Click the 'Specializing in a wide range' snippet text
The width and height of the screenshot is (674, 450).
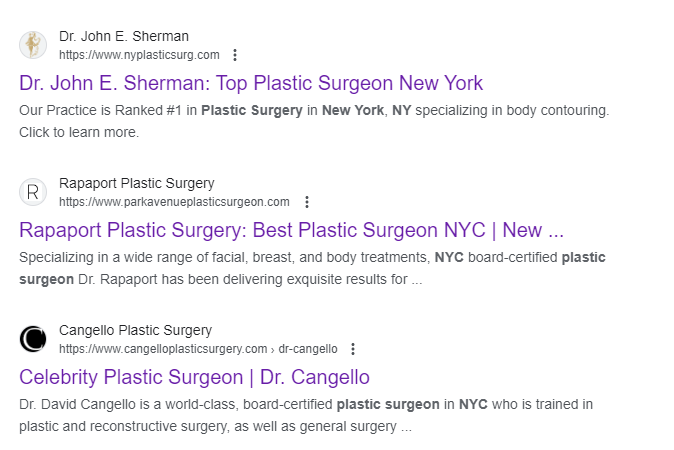pos(312,257)
